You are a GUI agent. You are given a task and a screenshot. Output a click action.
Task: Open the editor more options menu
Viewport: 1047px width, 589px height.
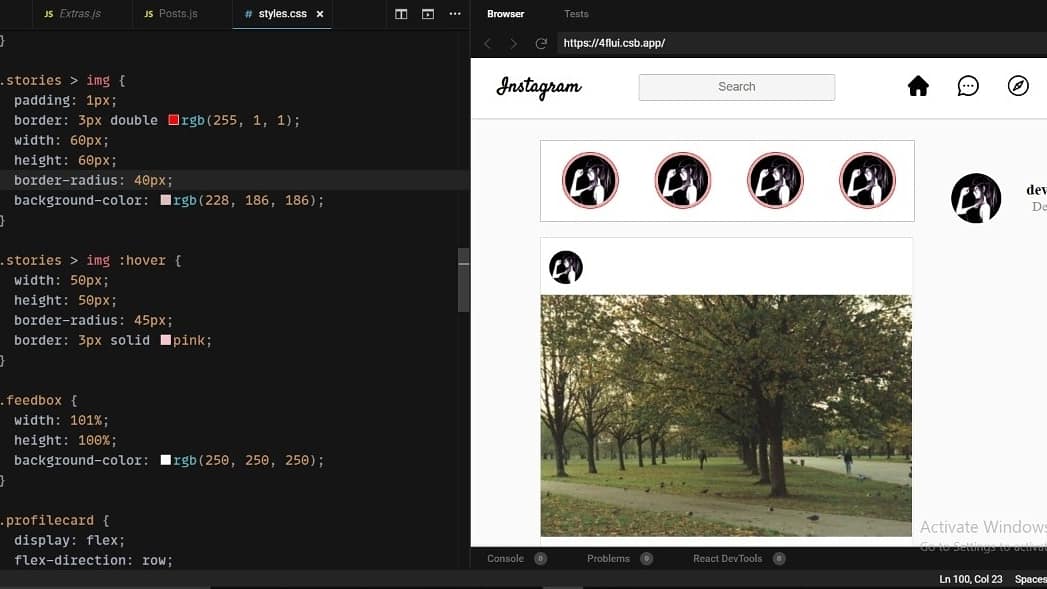(455, 14)
